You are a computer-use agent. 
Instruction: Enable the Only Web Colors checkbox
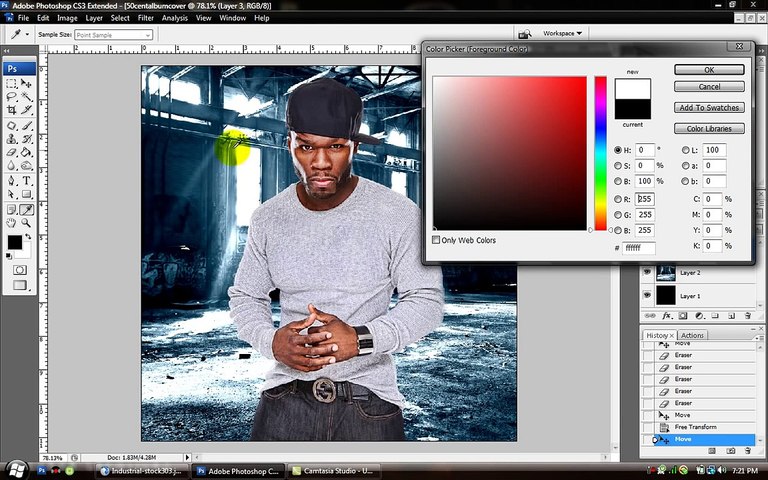pyautogui.click(x=436, y=240)
